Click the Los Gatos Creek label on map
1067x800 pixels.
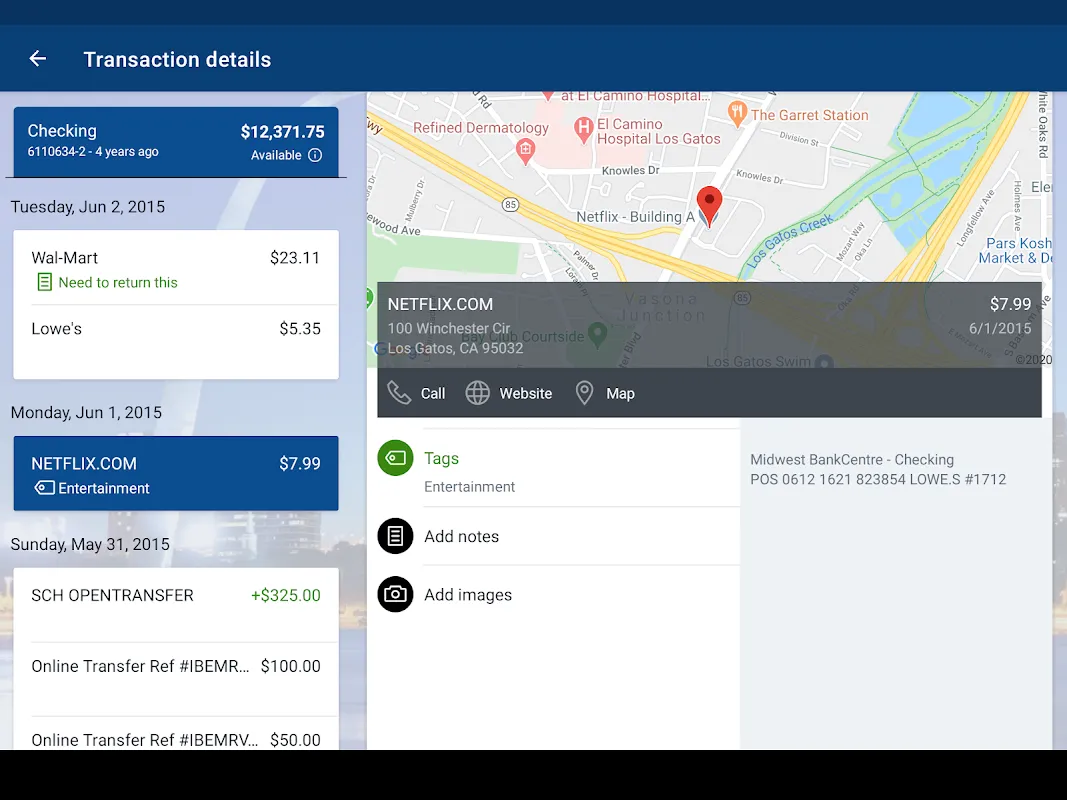click(x=791, y=240)
